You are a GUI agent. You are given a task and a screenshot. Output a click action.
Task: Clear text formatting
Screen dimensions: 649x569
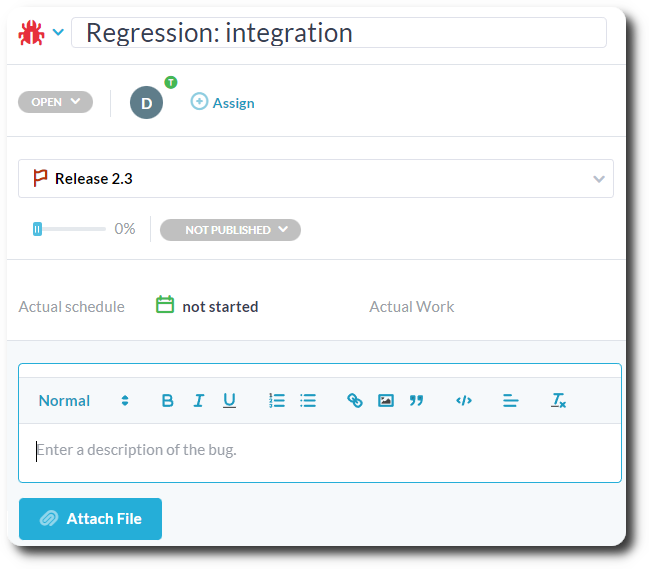click(559, 401)
